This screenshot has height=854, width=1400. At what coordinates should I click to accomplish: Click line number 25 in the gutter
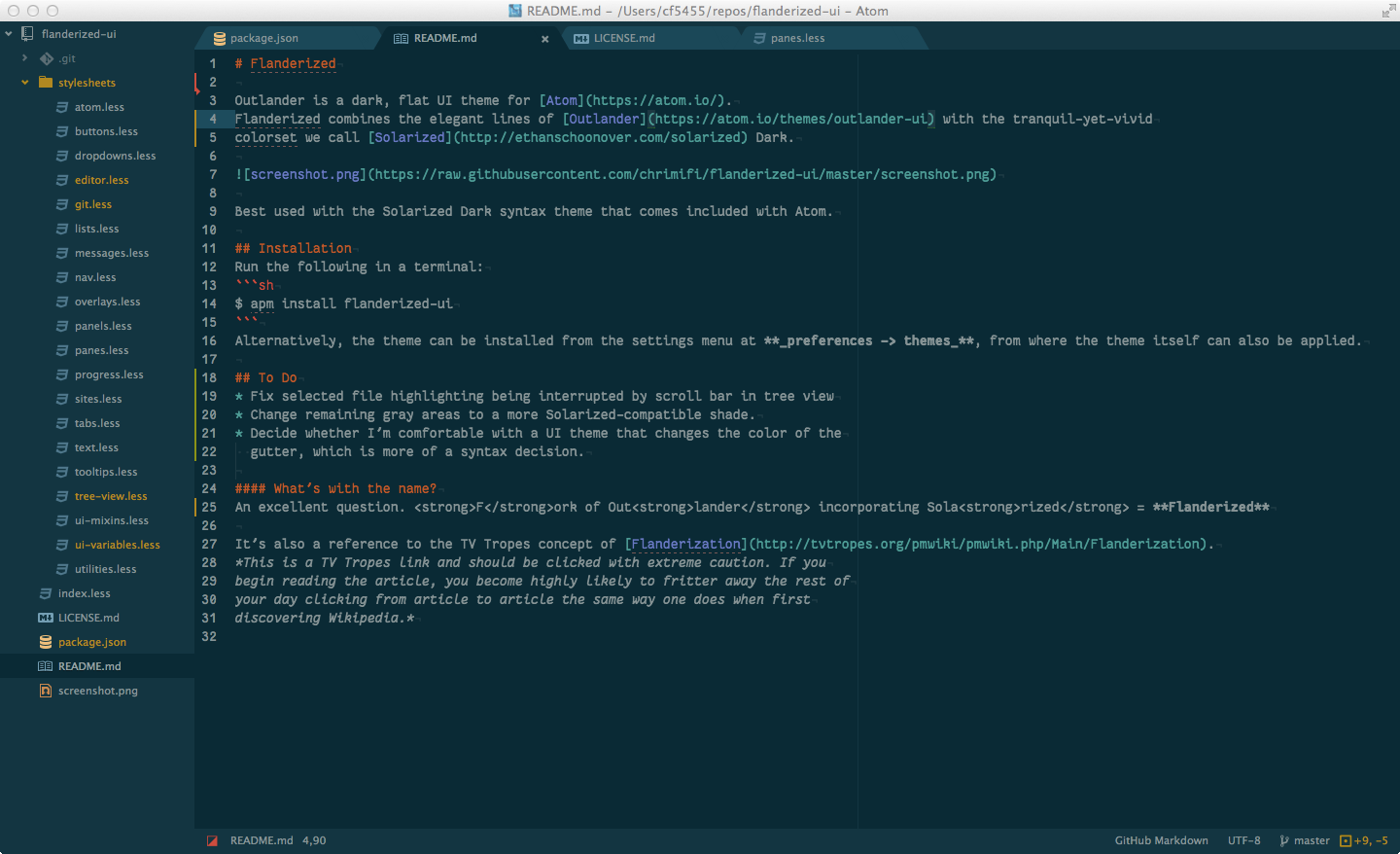tap(209, 507)
